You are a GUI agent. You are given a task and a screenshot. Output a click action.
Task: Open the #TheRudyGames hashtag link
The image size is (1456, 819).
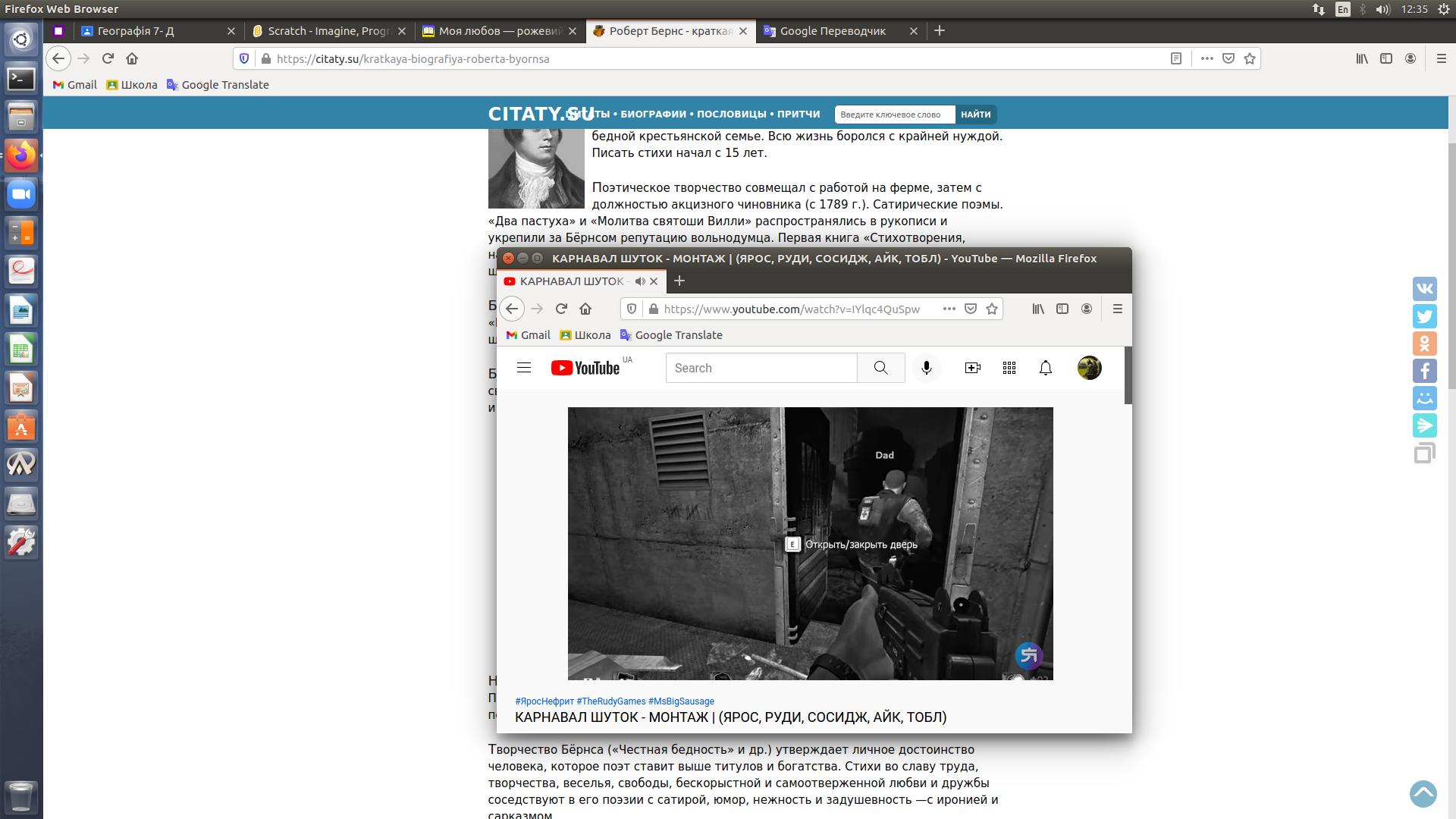(x=610, y=701)
